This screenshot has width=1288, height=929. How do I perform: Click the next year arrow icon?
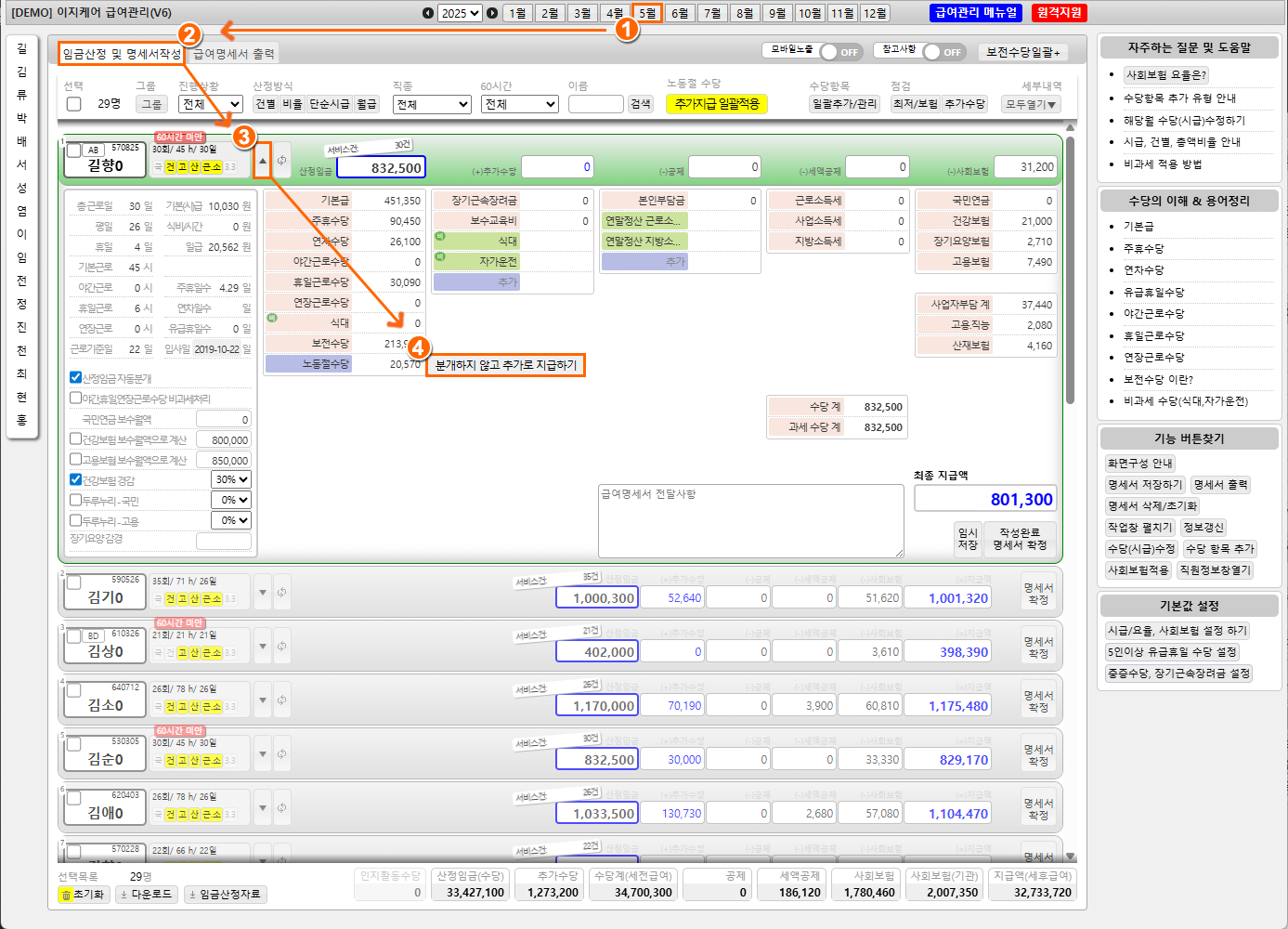point(492,13)
